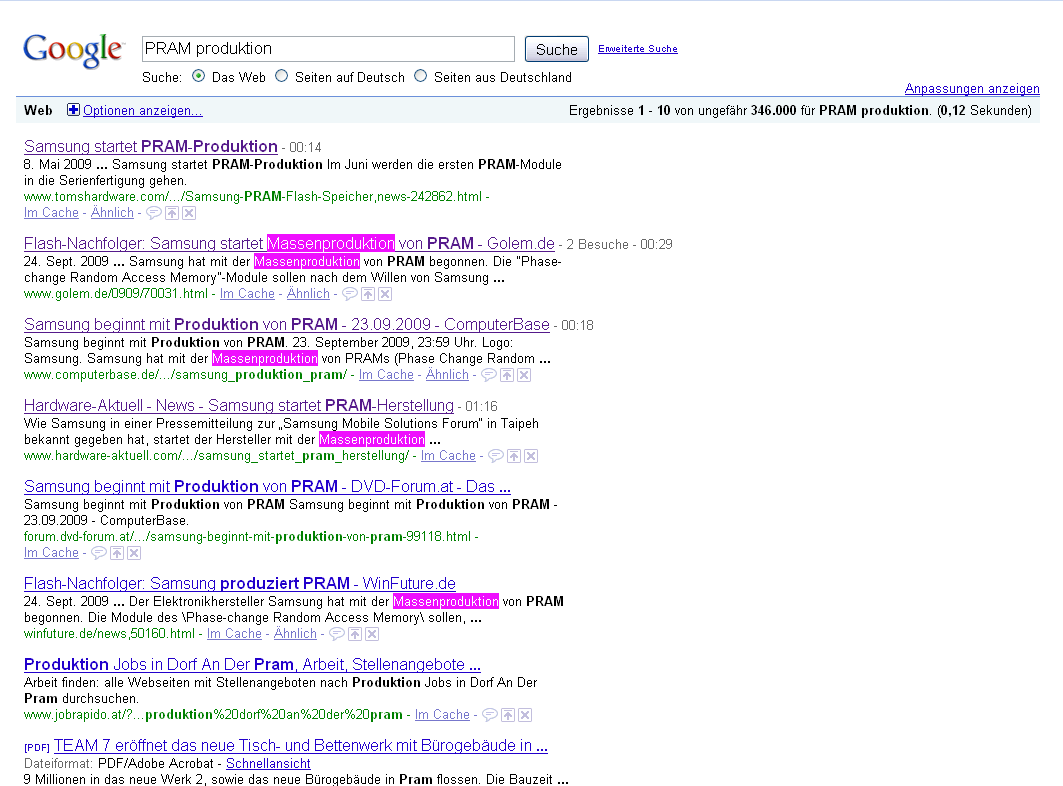Screen dimensions: 1063x786
Task: Click 'Im Cache' for computerbase.de result
Action: (x=386, y=375)
